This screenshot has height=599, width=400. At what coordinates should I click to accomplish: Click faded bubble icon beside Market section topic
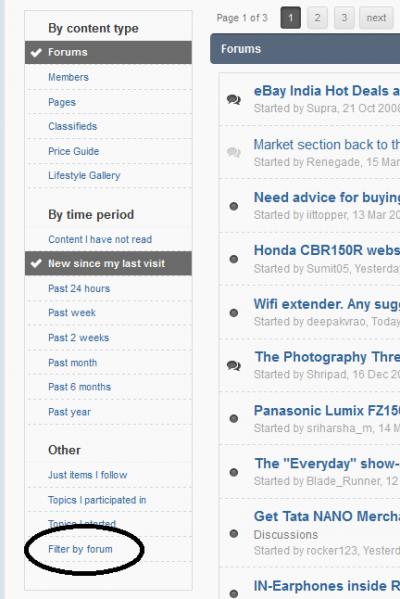coord(233,152)
